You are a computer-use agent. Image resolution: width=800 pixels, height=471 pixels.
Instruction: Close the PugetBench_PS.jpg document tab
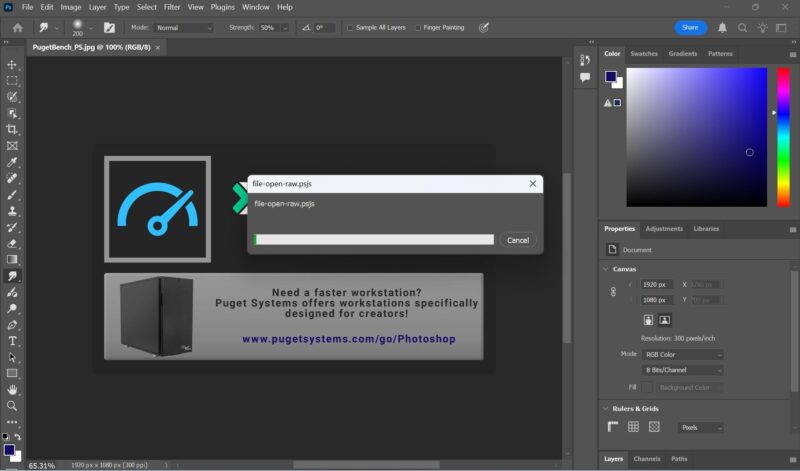(x=158, y=47)
